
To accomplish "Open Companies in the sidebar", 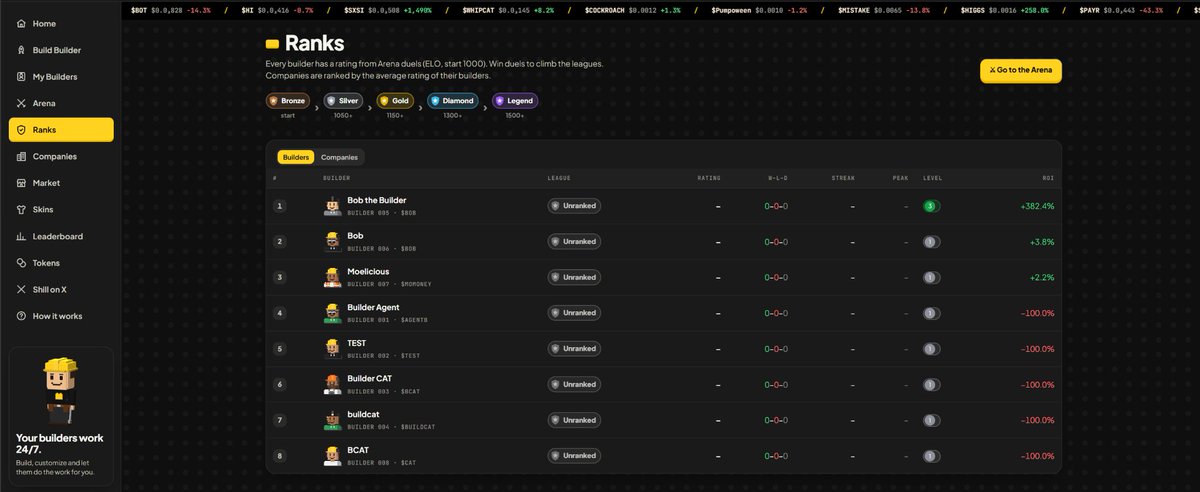I will [61, 156].
